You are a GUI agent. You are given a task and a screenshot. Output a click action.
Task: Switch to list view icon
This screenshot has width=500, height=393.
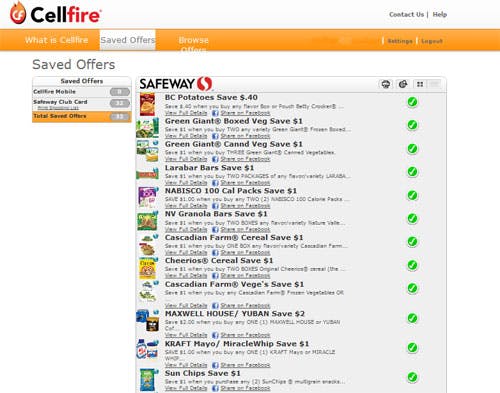click(x=435, y=84)
